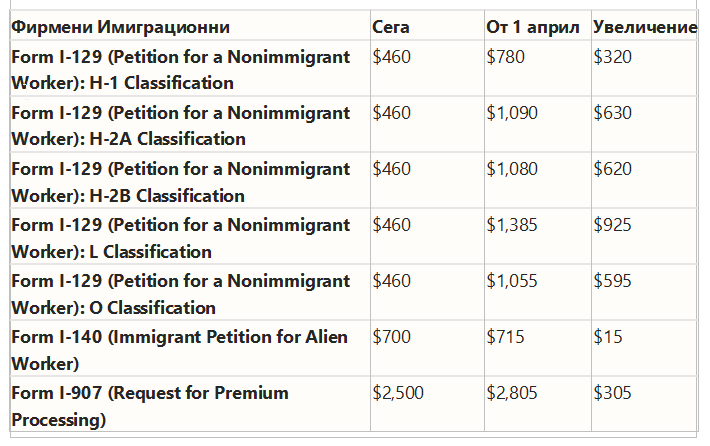Screen dimensions: 710x446
Task: Click the Form I-129 H-1 Classification cell
Action: click(190, 68)
